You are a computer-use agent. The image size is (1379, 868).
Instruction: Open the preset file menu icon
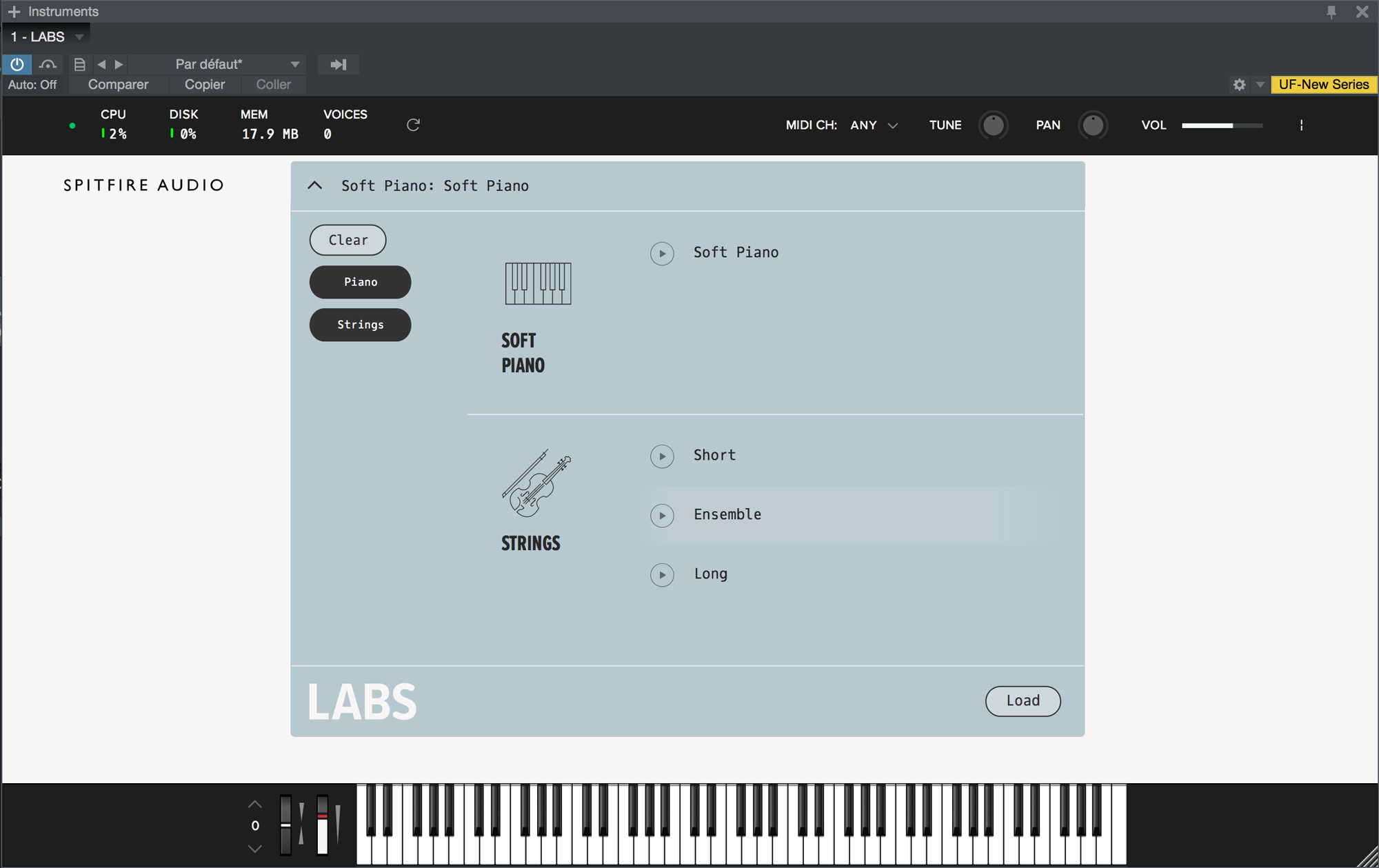[79, 64]
